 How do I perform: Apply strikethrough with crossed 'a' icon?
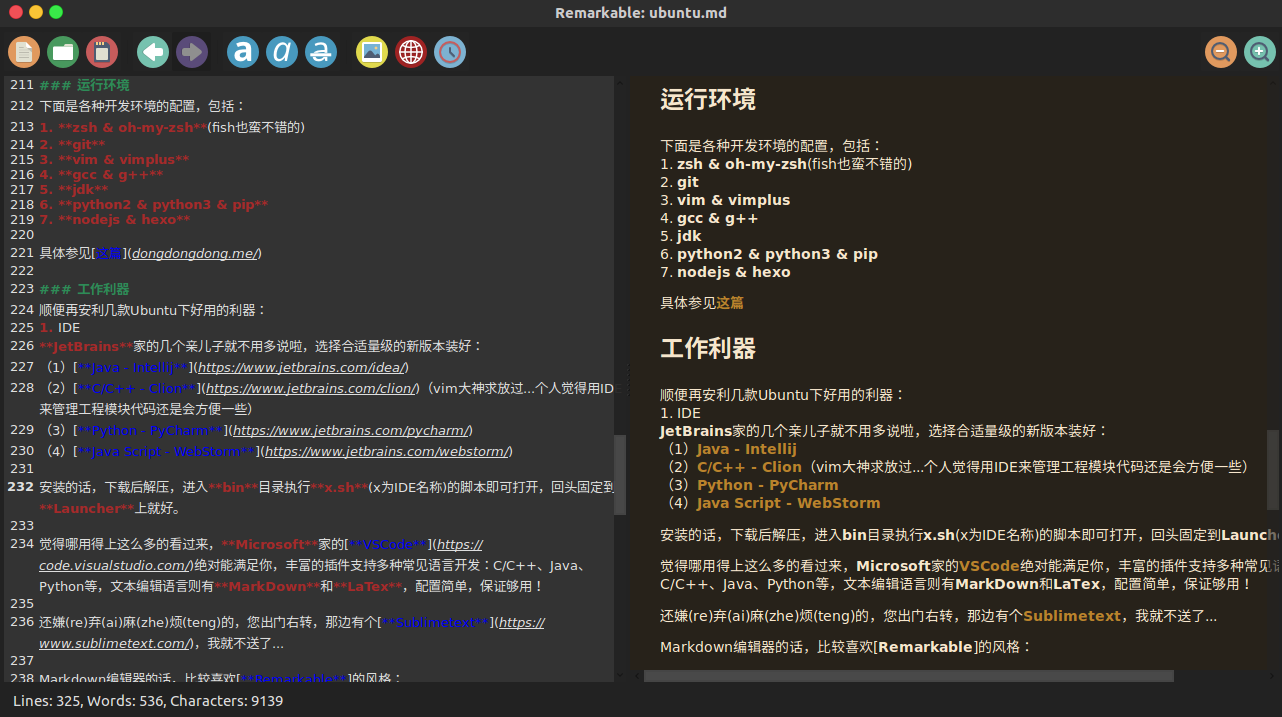321,51
